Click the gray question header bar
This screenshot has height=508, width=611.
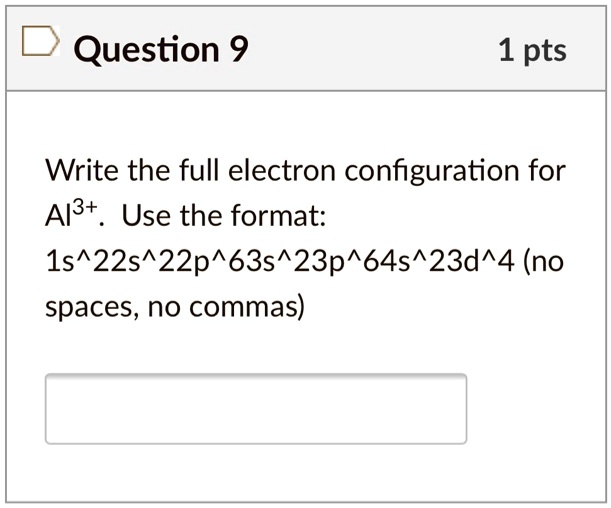coord(380,50)
